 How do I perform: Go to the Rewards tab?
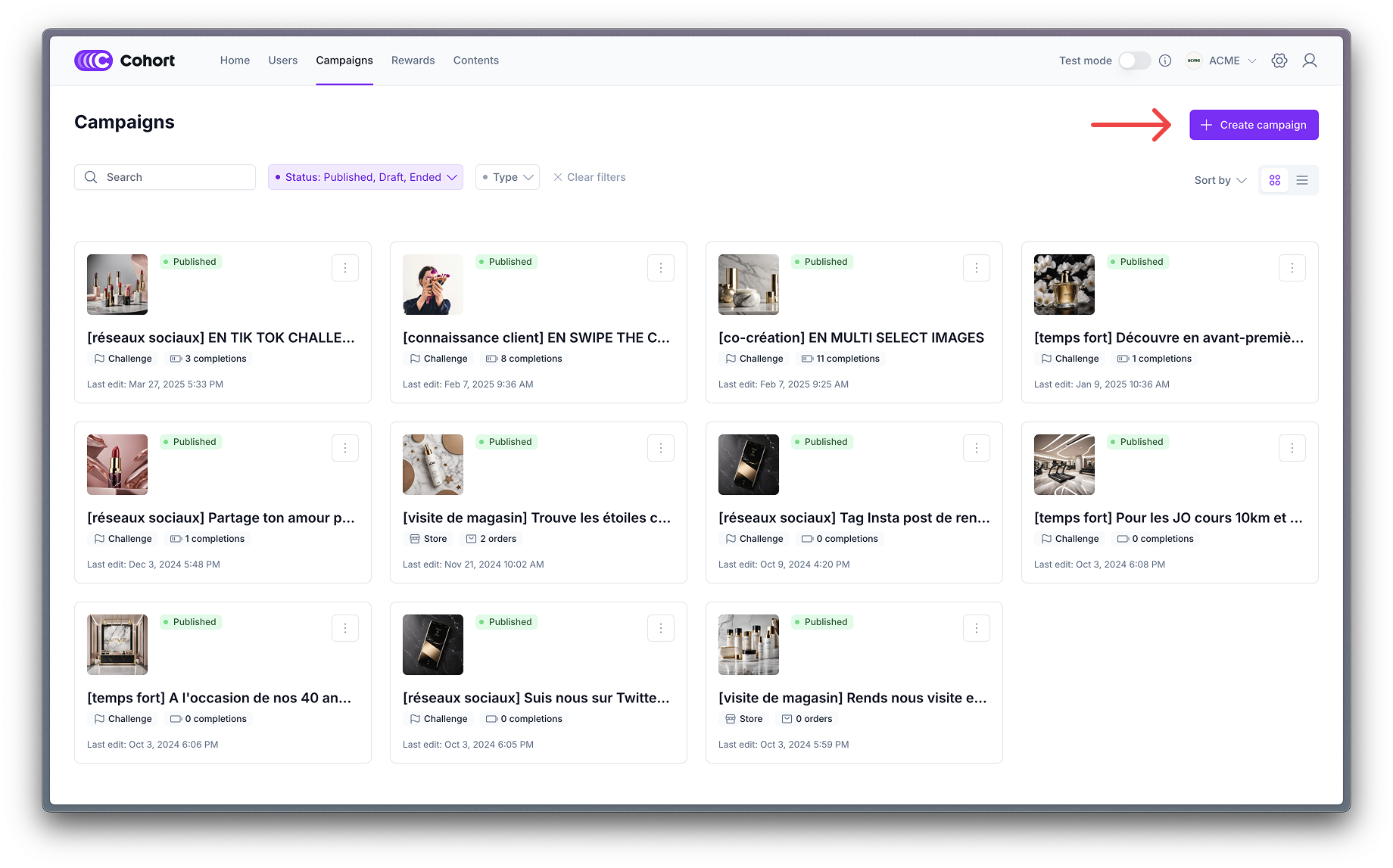[413, 61]
